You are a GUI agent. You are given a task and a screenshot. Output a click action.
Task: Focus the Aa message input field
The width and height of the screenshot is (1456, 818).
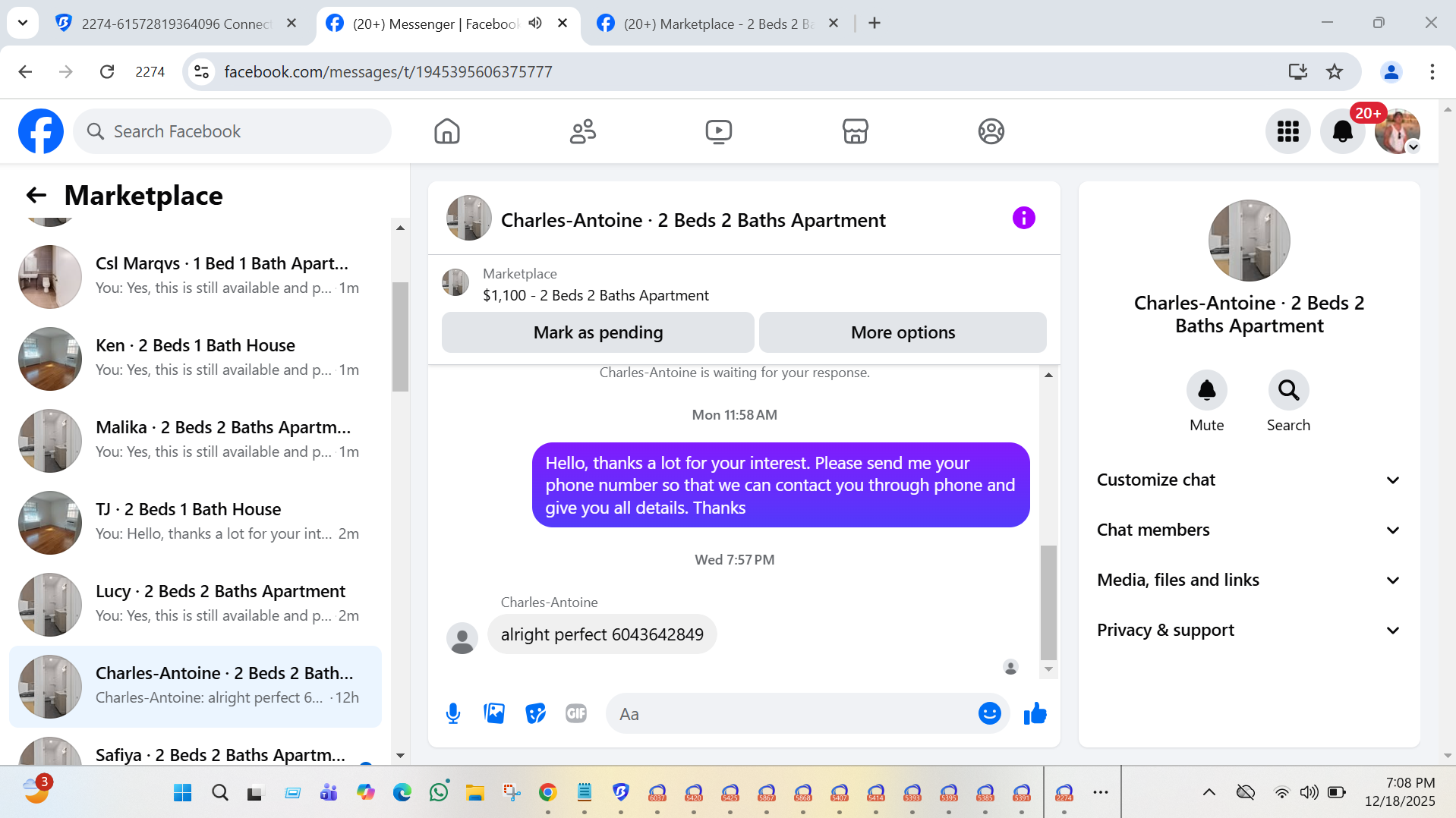pos(794,713)
